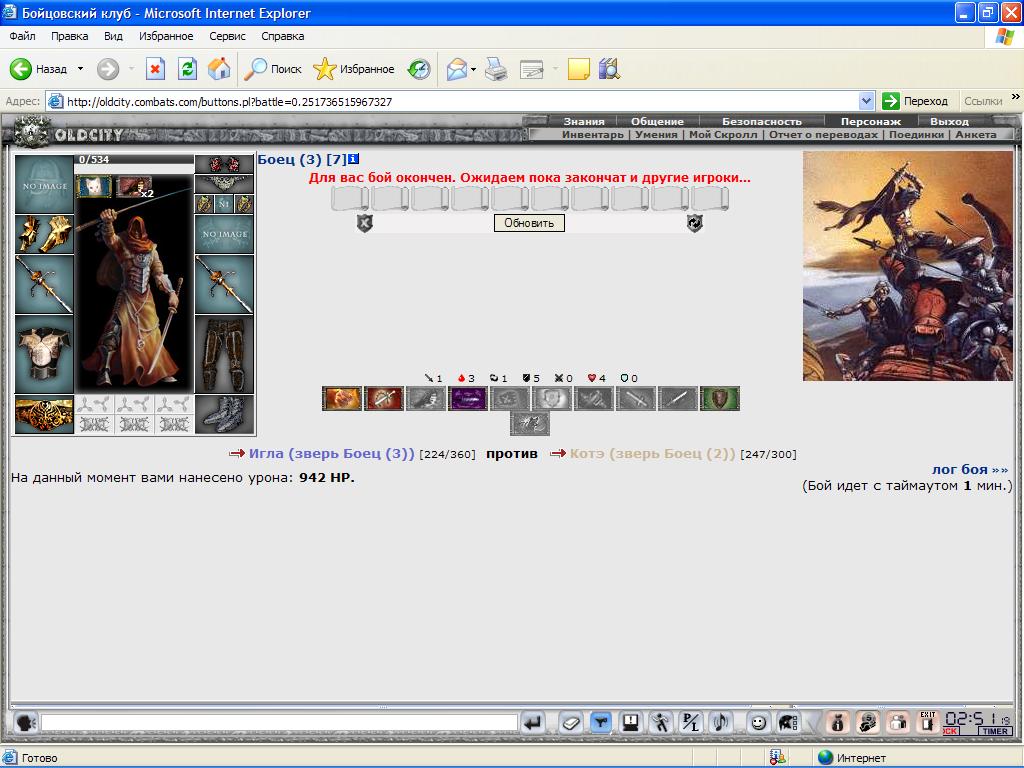
Task: Open the Файл menu
Action: 22,36
